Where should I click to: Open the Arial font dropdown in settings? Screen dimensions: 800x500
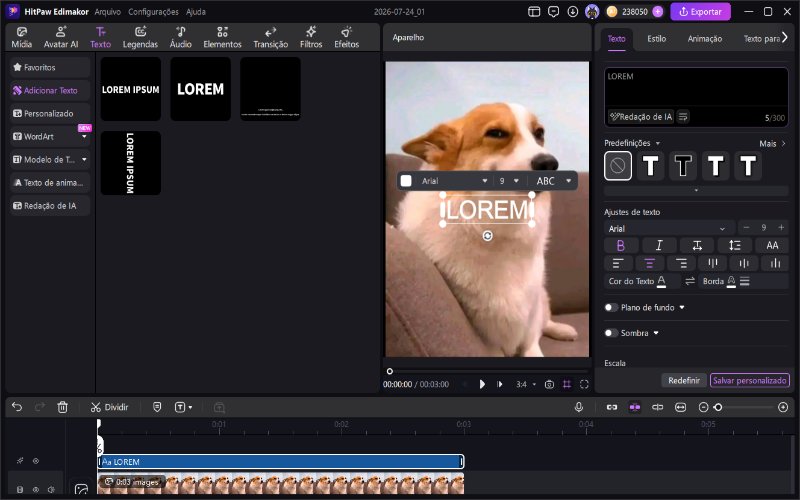coord(669,229)
